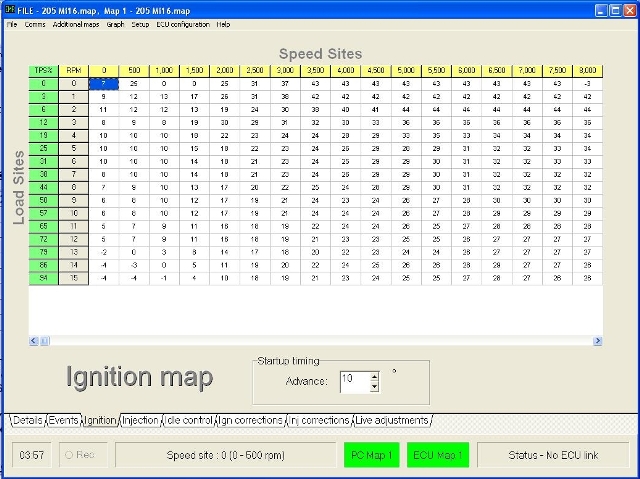Screen dimensions: 640x479
Task: Switch to the Events tab
Action: coord(64,421)
